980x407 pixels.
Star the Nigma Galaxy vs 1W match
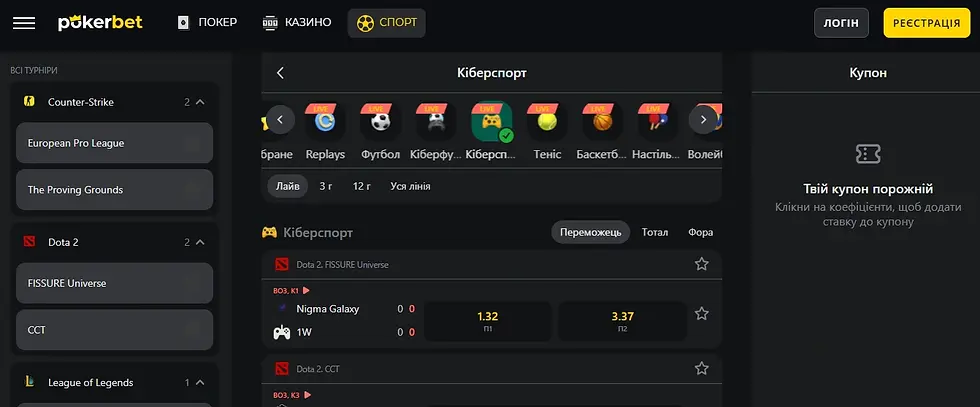click(x=701, y=314)
